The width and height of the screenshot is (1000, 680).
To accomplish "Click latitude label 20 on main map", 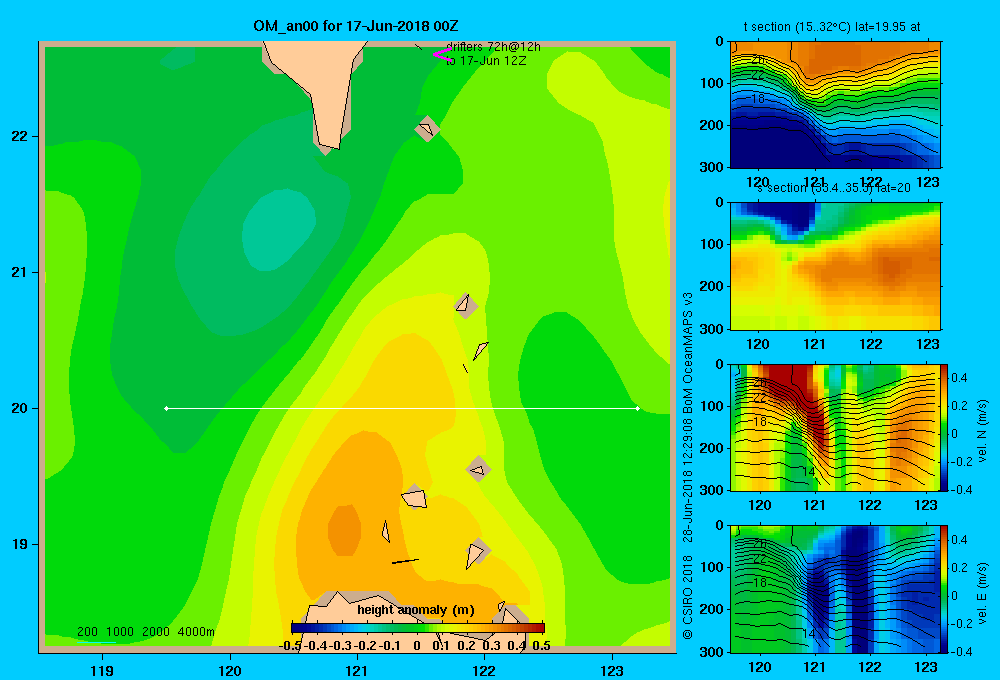I will [20, 408].
